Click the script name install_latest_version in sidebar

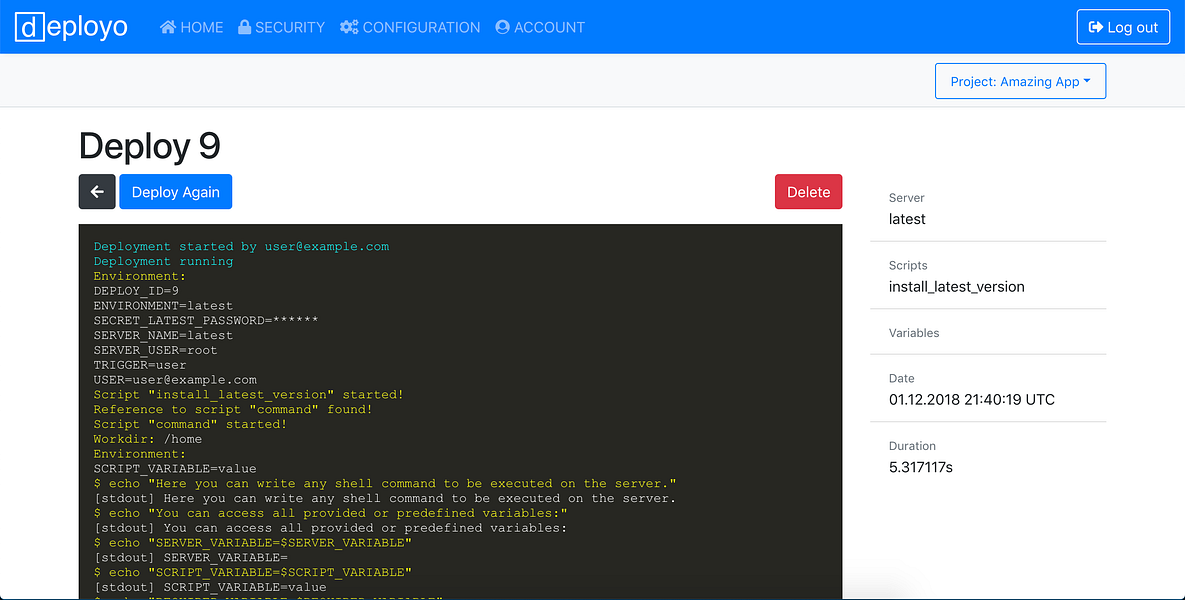coord(957,287)
